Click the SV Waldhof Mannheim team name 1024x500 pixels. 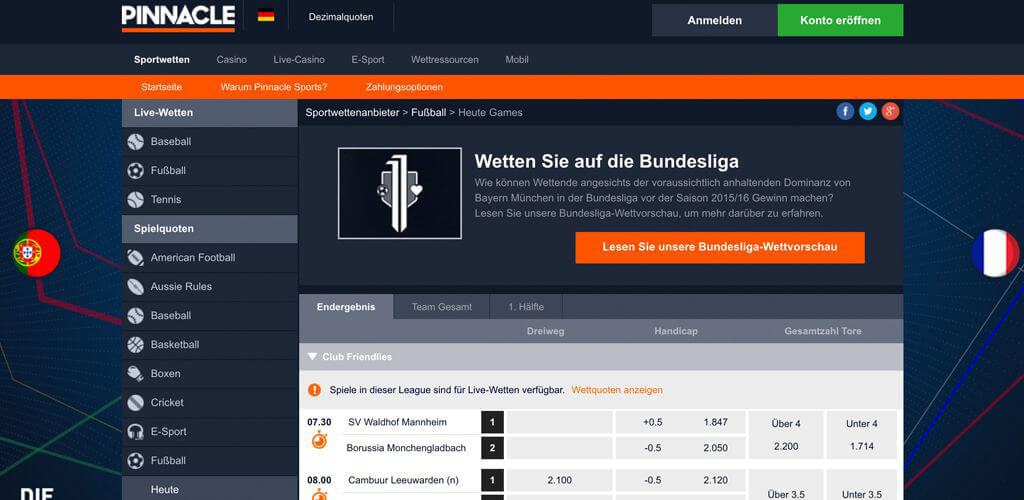point(398,422)
